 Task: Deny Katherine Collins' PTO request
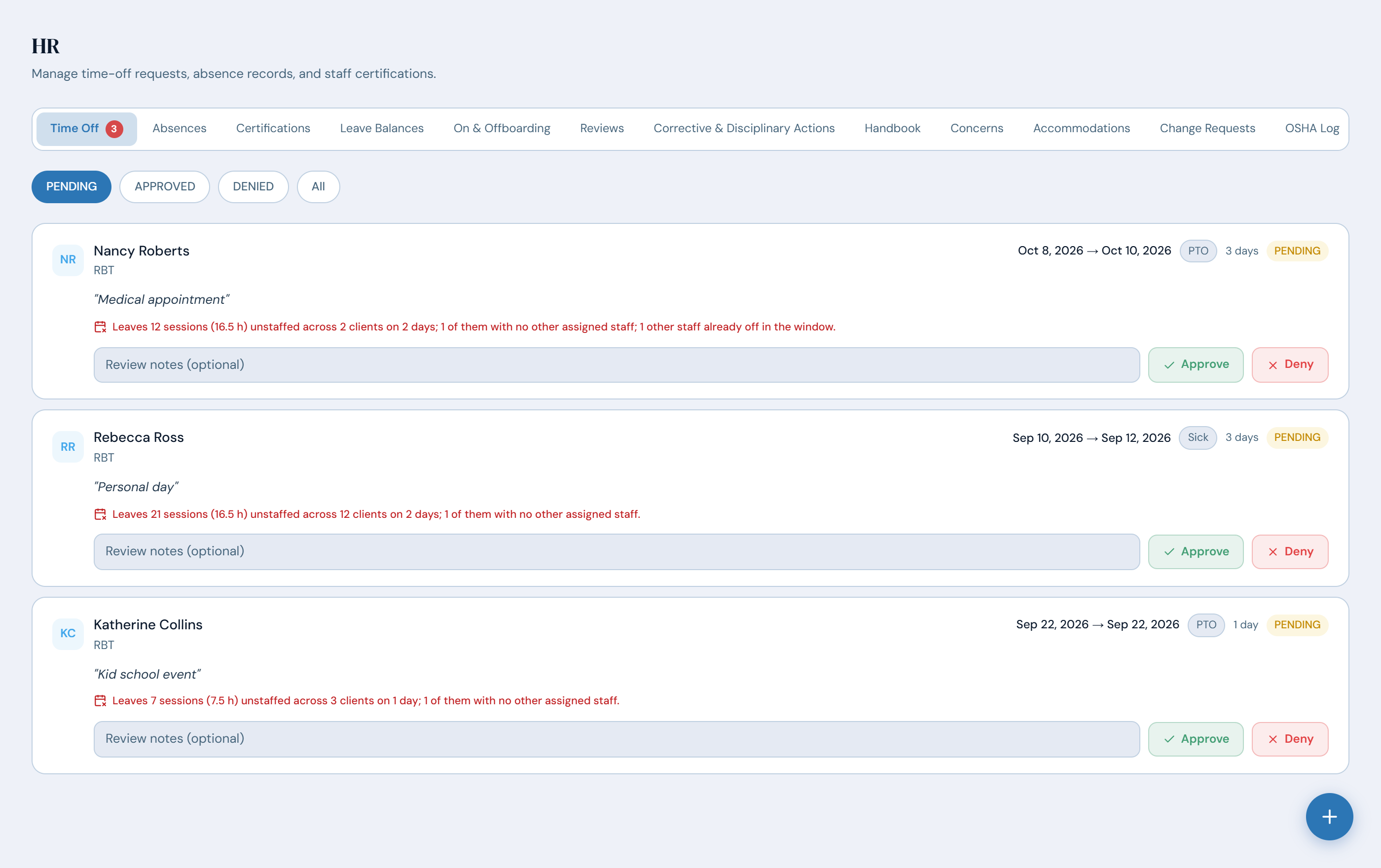coord(1290,739)
